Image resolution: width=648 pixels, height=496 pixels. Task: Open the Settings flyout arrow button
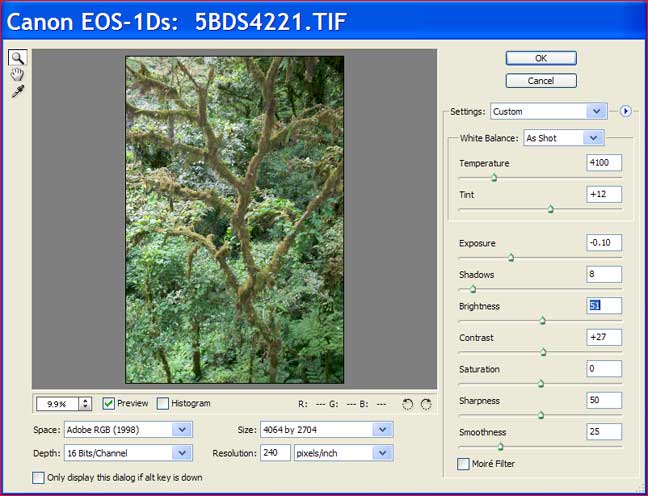tap(626, 111)
